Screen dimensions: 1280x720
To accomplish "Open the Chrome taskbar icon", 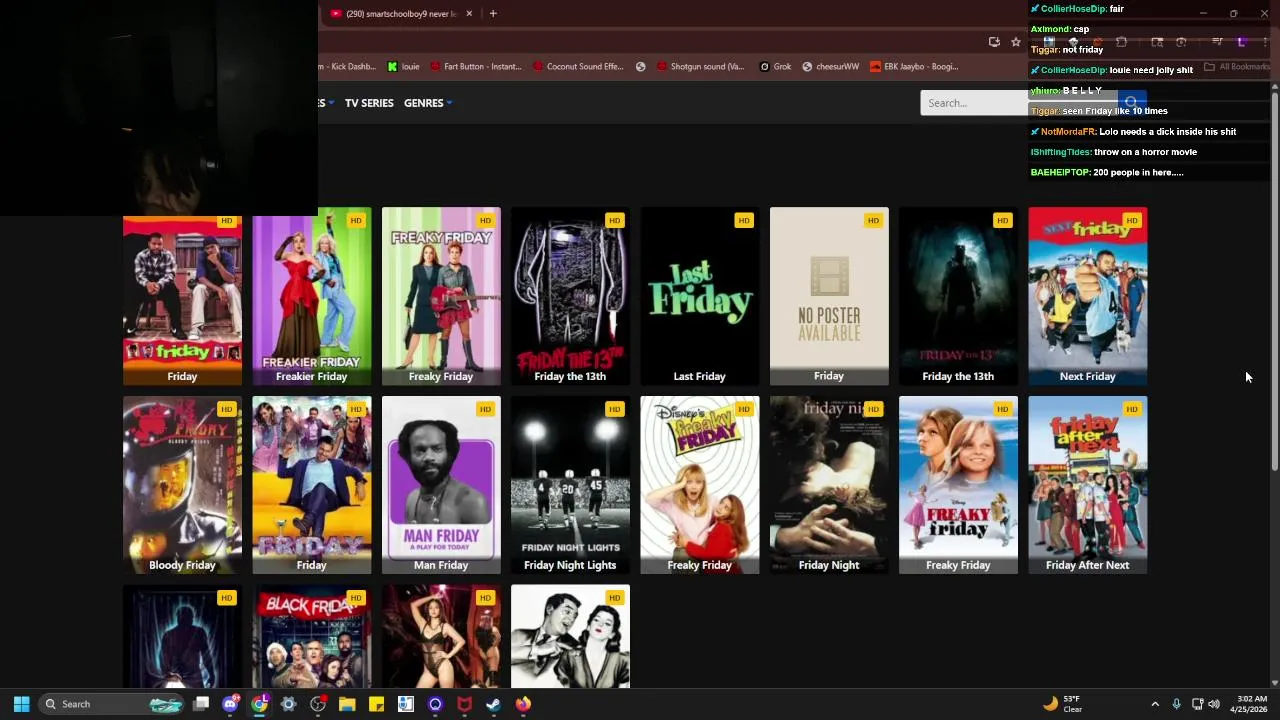I will click(260, 704).
